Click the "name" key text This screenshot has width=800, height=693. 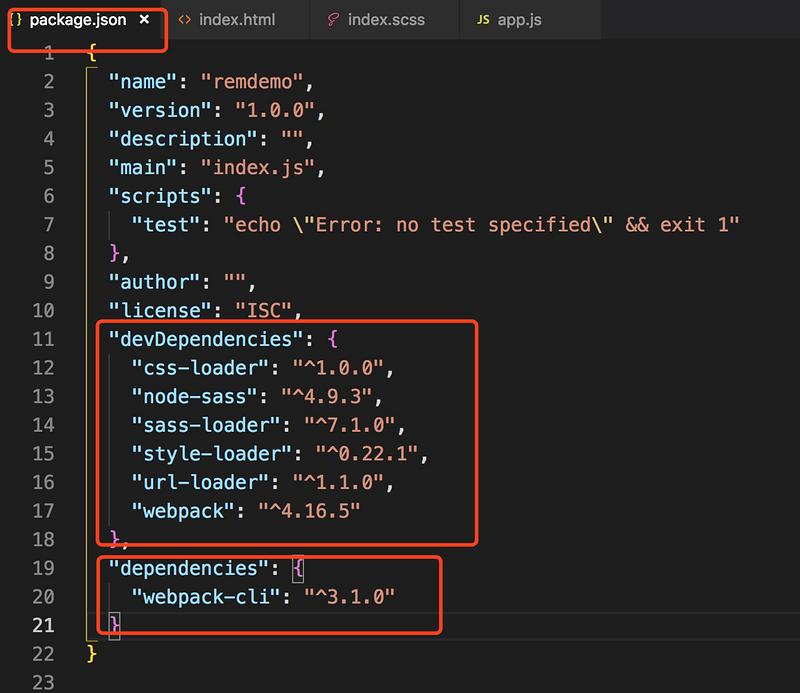(142, 81)
